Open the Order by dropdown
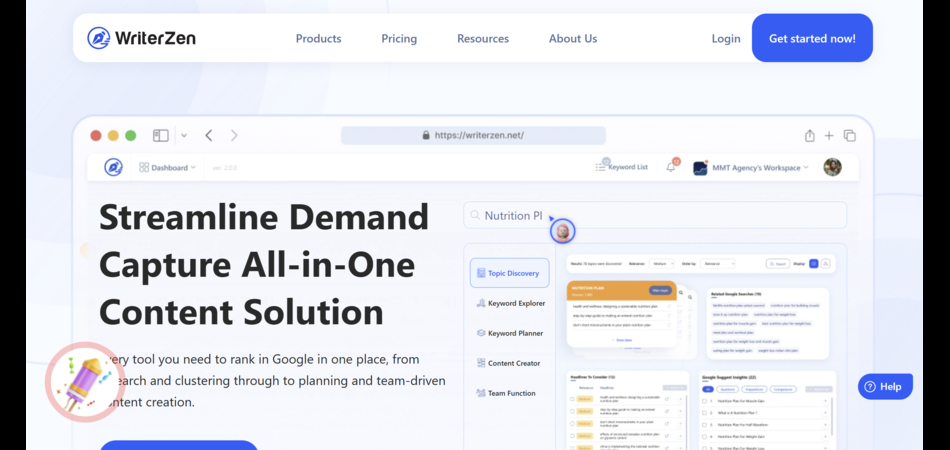This screenshot has height=450, width=950. pos(717,263)
